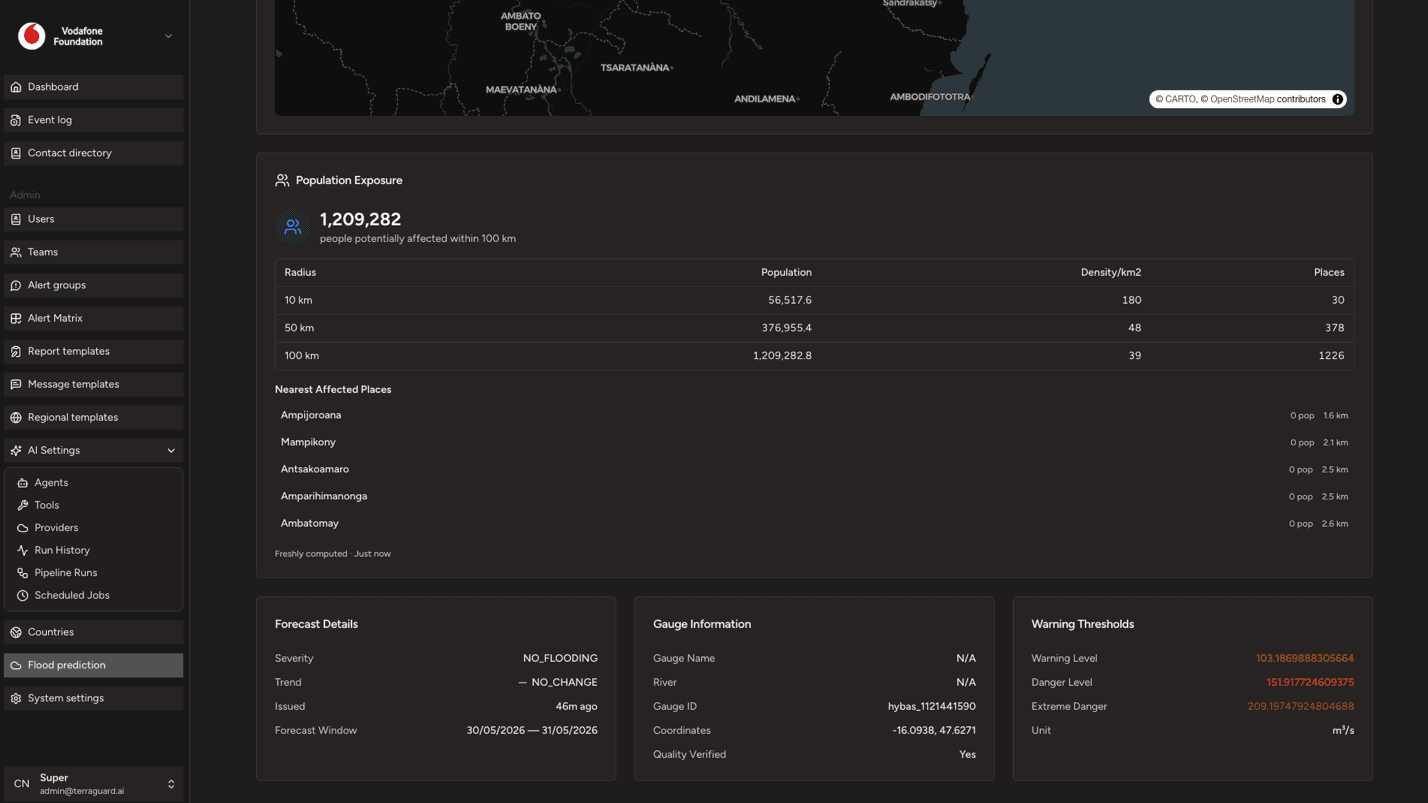Viewport: 1428px width, 803px height.
Task: Click the Teams people icon
Action: pos(16,252)
